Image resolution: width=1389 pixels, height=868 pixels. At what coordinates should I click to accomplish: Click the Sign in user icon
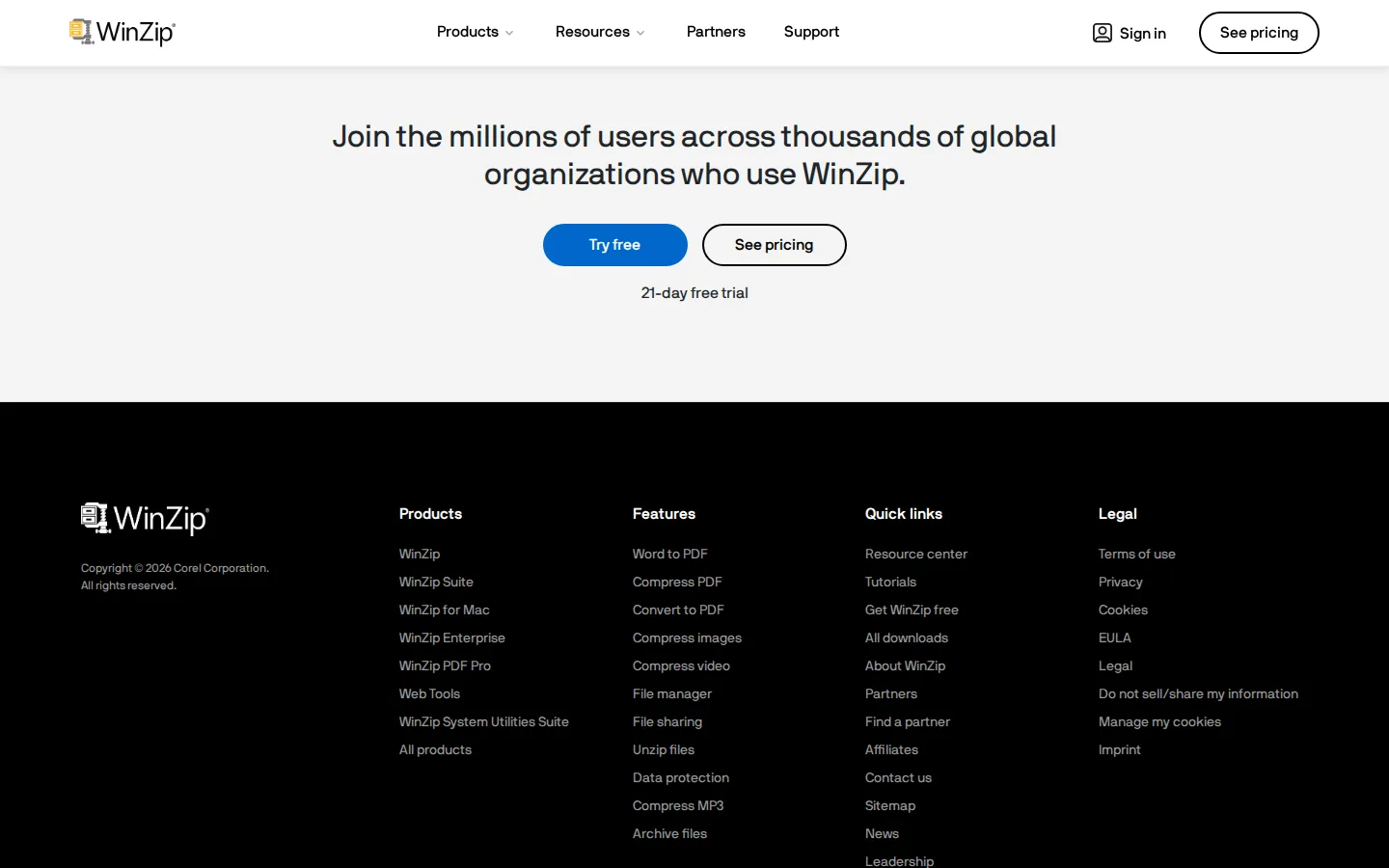coord(1102,33)
